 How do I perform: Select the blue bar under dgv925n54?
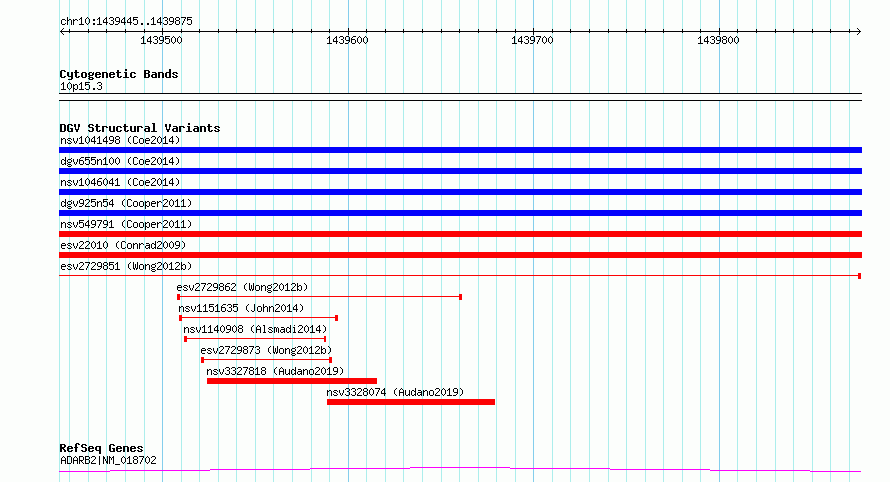pos(460,213)
